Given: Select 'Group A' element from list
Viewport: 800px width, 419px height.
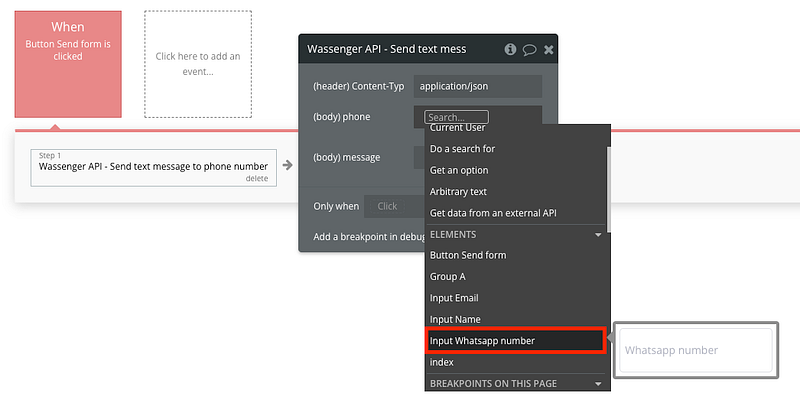Looking at the screenshot, I should (x=448, y=276).
